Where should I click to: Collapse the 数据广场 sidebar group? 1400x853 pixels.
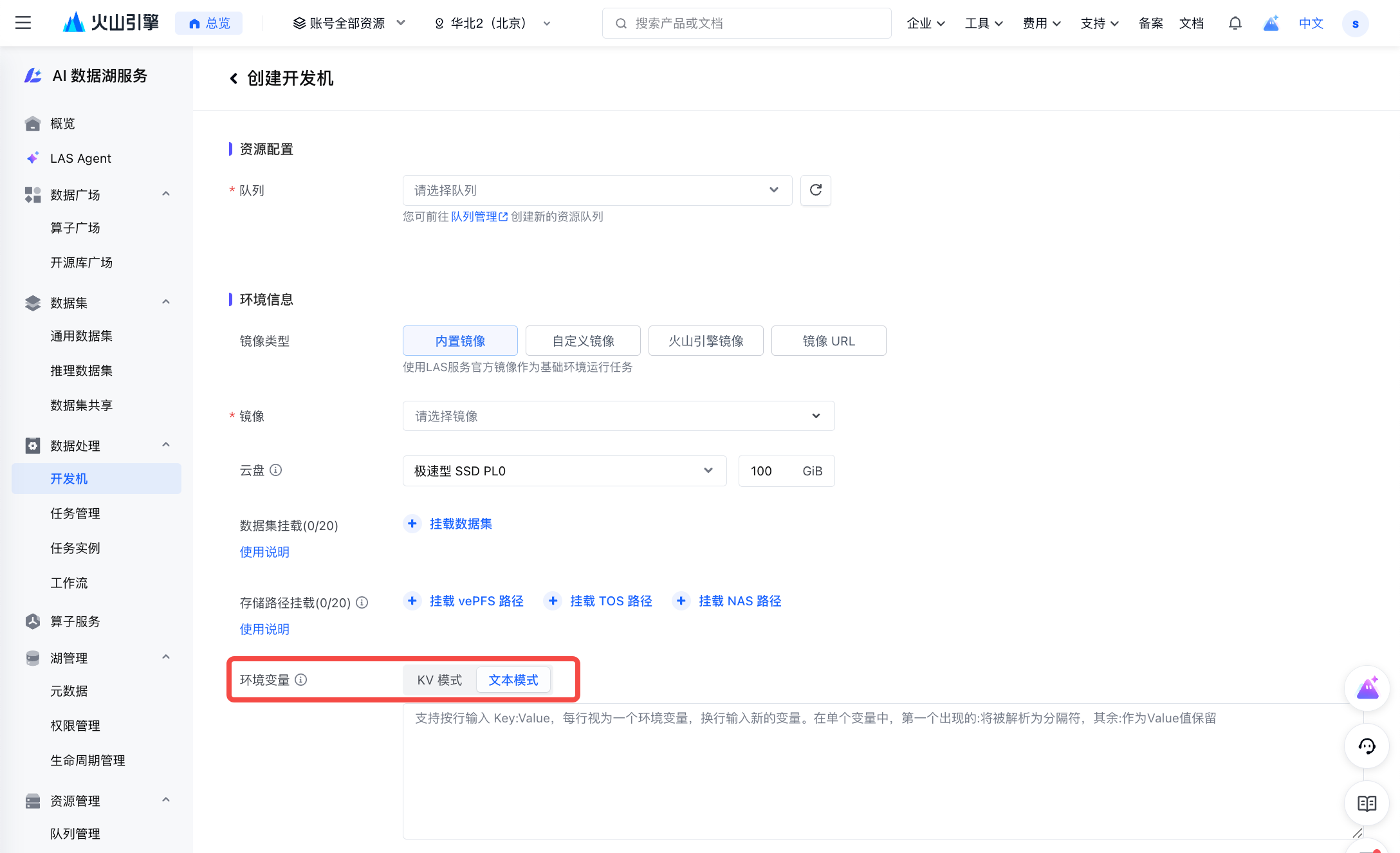pyautogui.click(x=166, y=194)
